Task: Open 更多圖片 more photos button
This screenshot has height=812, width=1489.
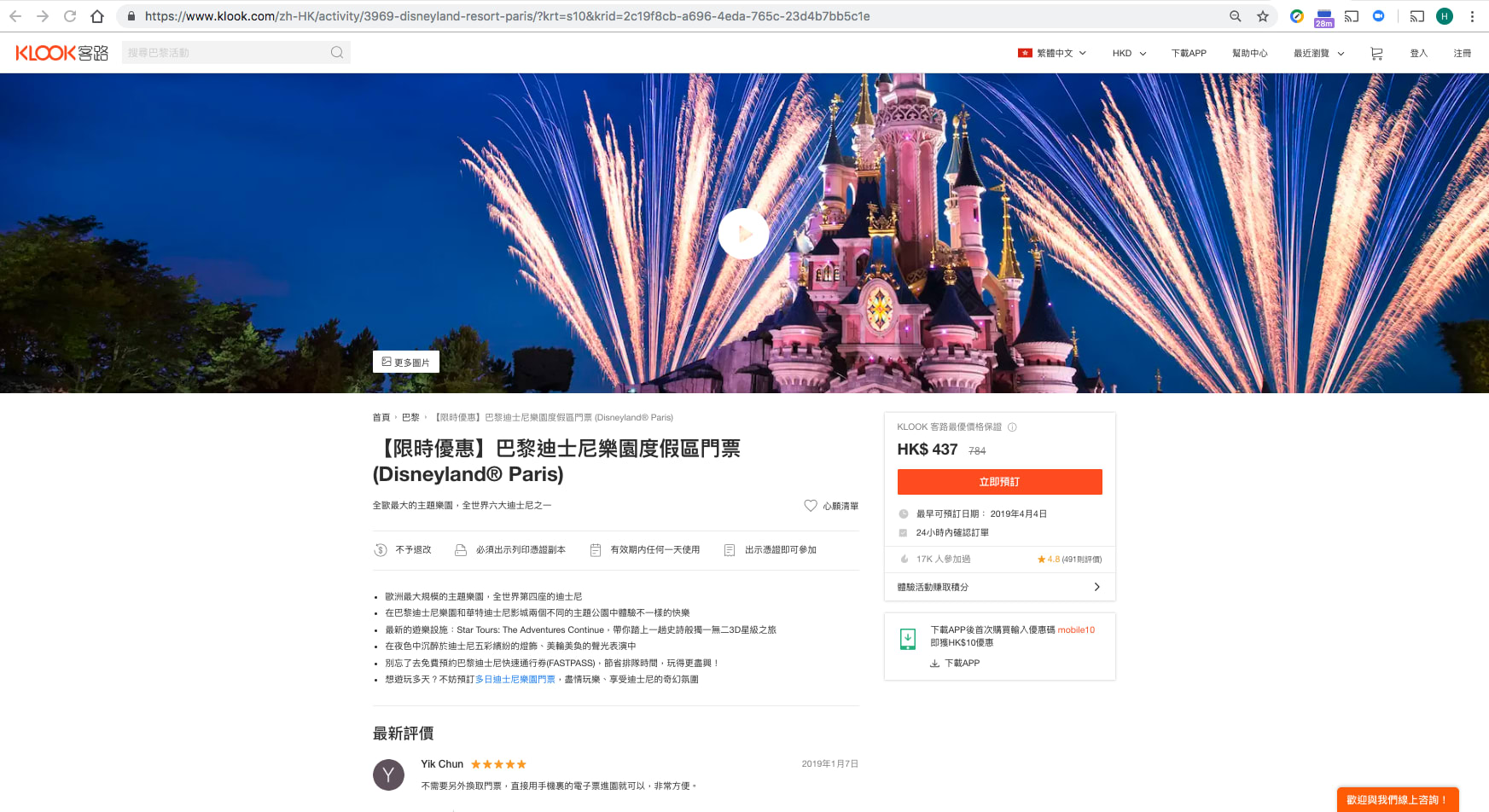Action: (406, 362)
